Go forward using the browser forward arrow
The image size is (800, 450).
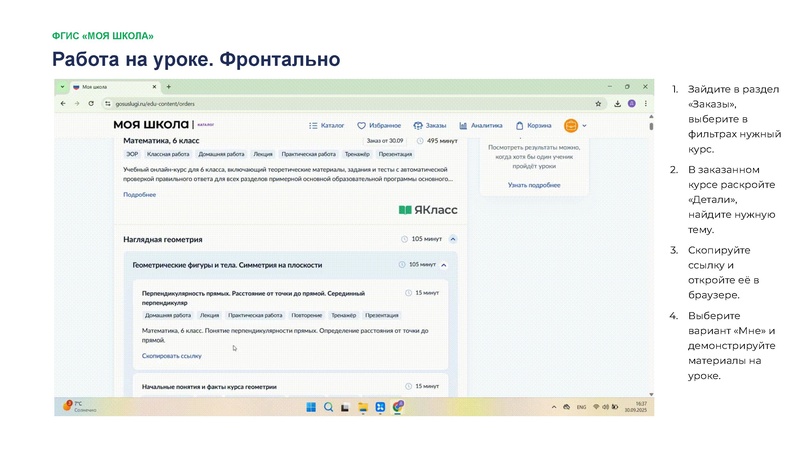point(77,104)
